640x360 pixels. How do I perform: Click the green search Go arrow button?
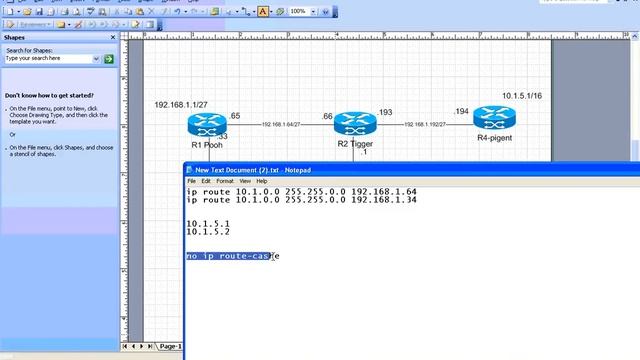pyautogui.click(x=109, y=59)
